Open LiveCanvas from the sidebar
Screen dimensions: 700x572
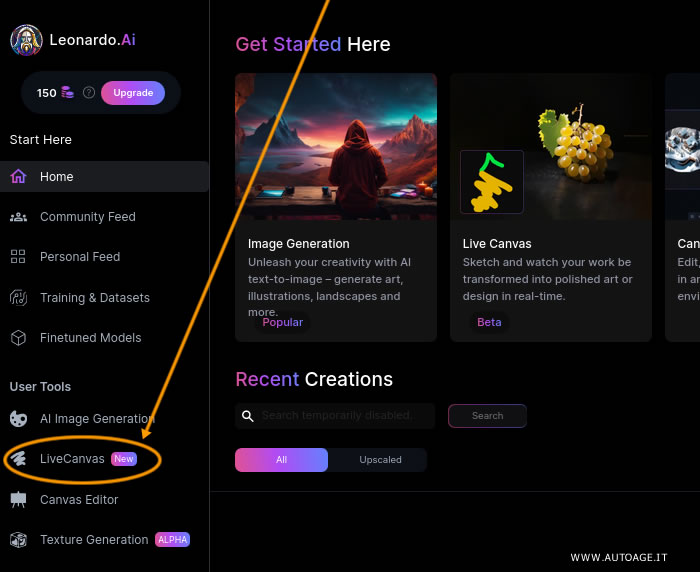point(72,459)
